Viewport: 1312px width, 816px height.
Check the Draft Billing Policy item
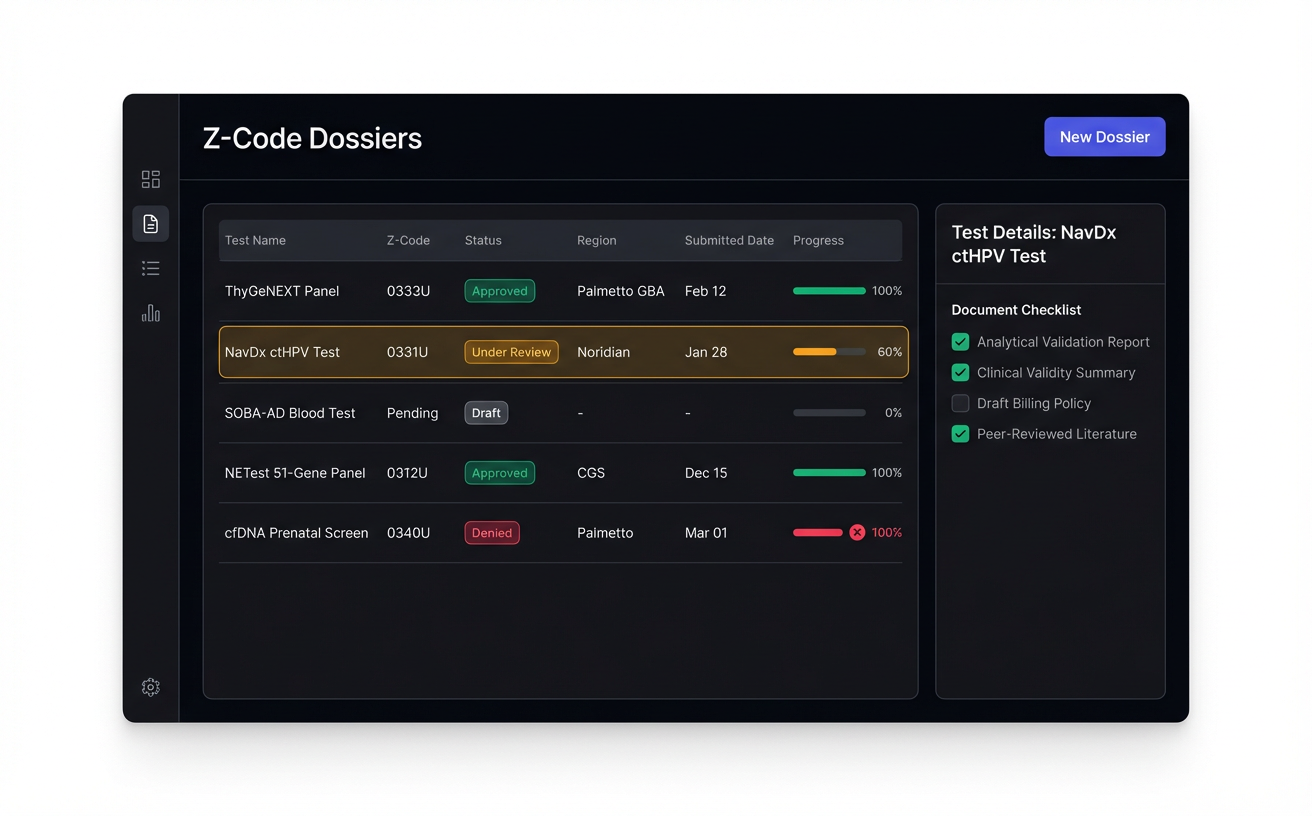click(x=960, y=403)
